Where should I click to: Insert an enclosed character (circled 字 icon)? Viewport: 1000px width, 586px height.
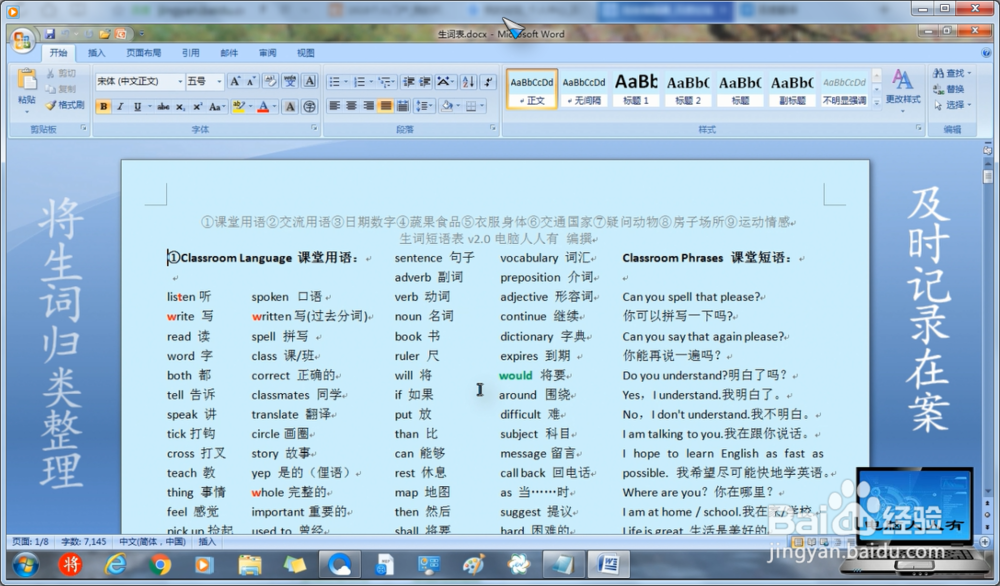(x=309, y=106)
